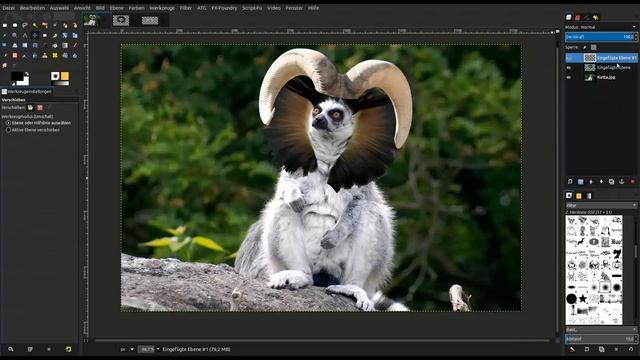Select the yellow Heal tool
640x360 pixels.
[55, 56]
